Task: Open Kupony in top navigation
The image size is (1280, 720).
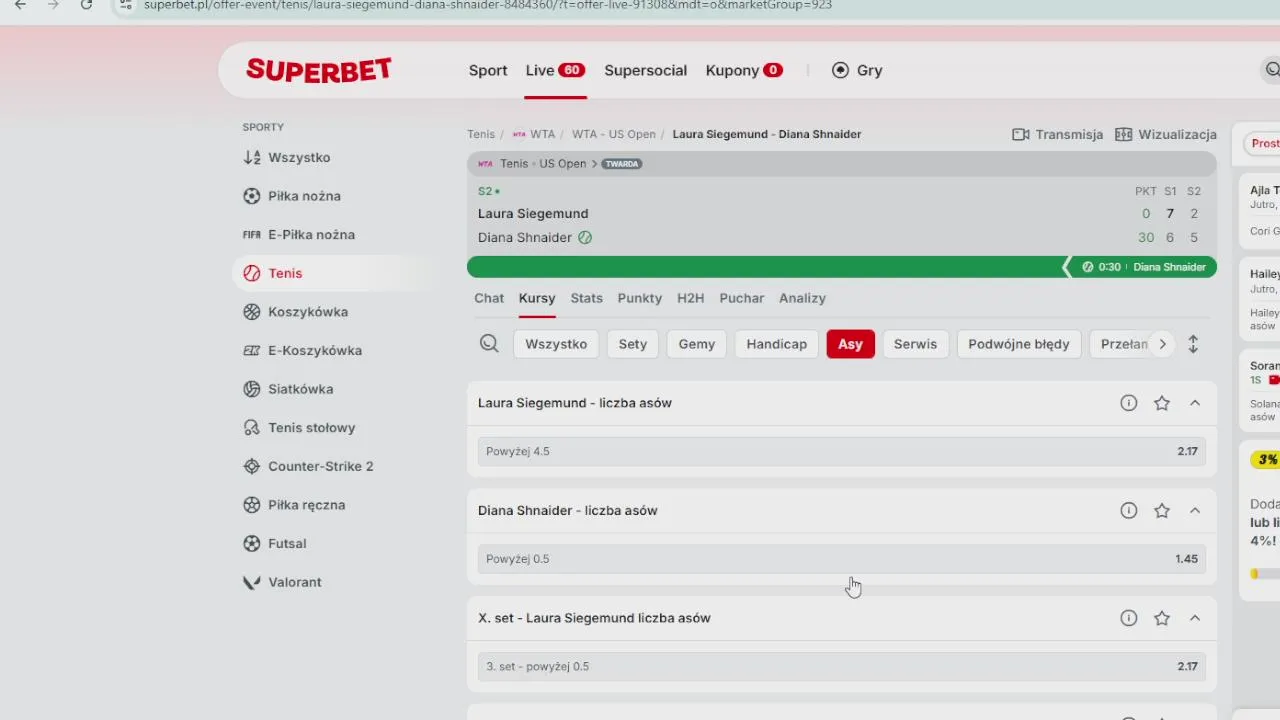Action: point(744,70)
